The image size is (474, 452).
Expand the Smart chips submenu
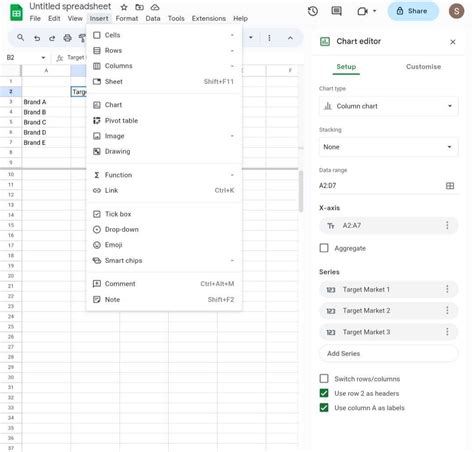pos(164,260)
